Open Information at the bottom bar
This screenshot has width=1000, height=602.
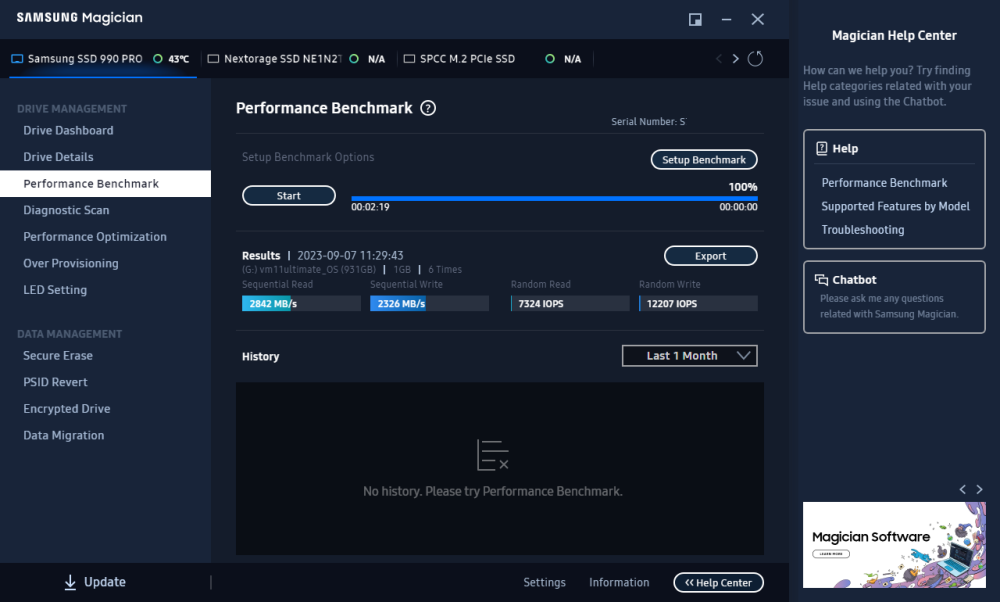[x=619, y=582]
